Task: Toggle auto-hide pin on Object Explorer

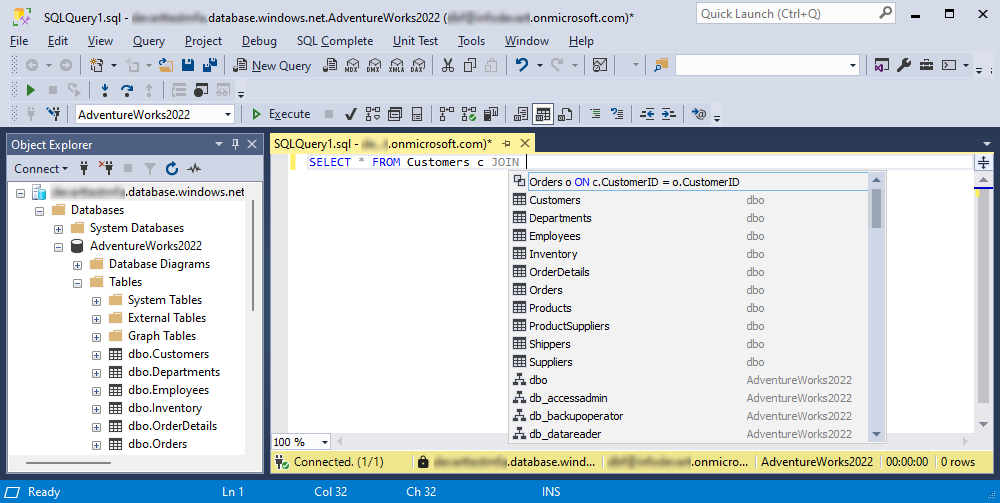Action: point(235,144)
